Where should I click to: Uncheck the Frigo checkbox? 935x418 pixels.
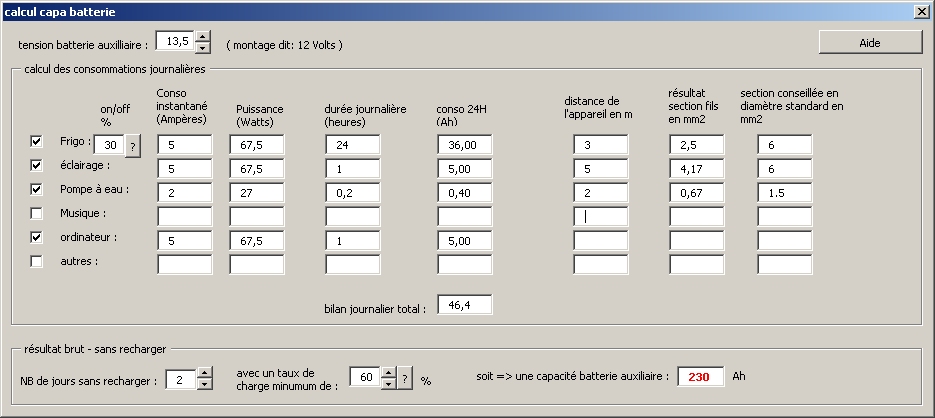point(37,141)
